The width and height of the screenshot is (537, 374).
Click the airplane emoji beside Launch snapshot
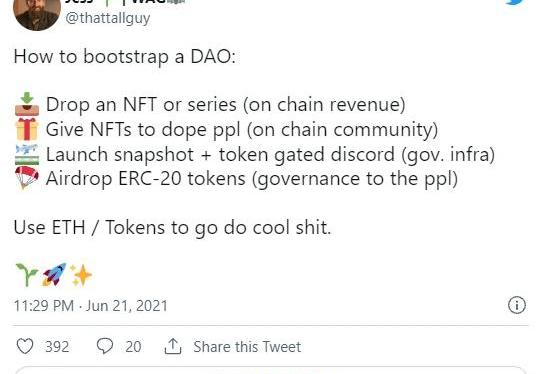click(x=27, y=154)
